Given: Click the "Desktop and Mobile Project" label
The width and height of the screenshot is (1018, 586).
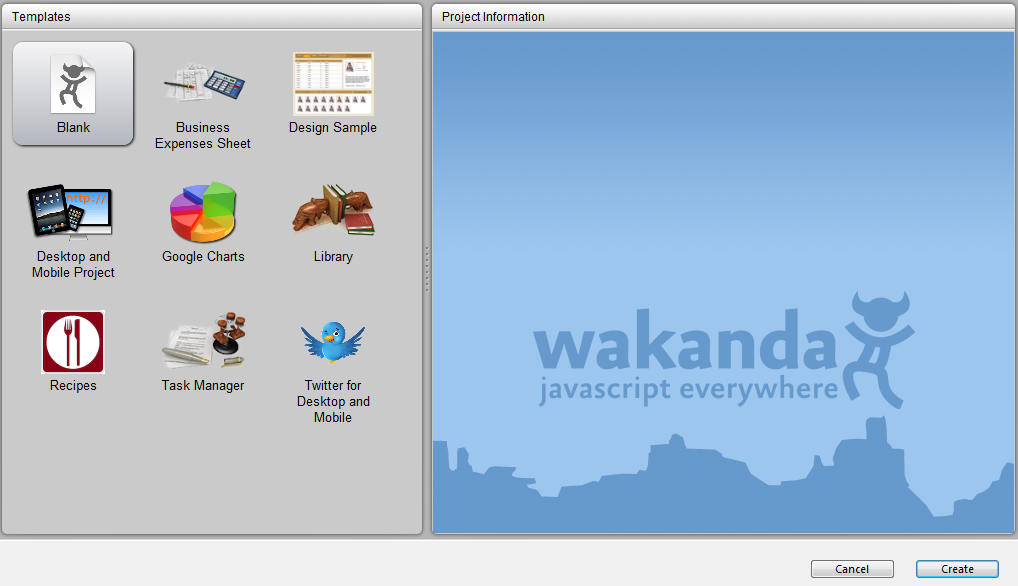Looking at the screenshot, I should click(x=73, y=265).
